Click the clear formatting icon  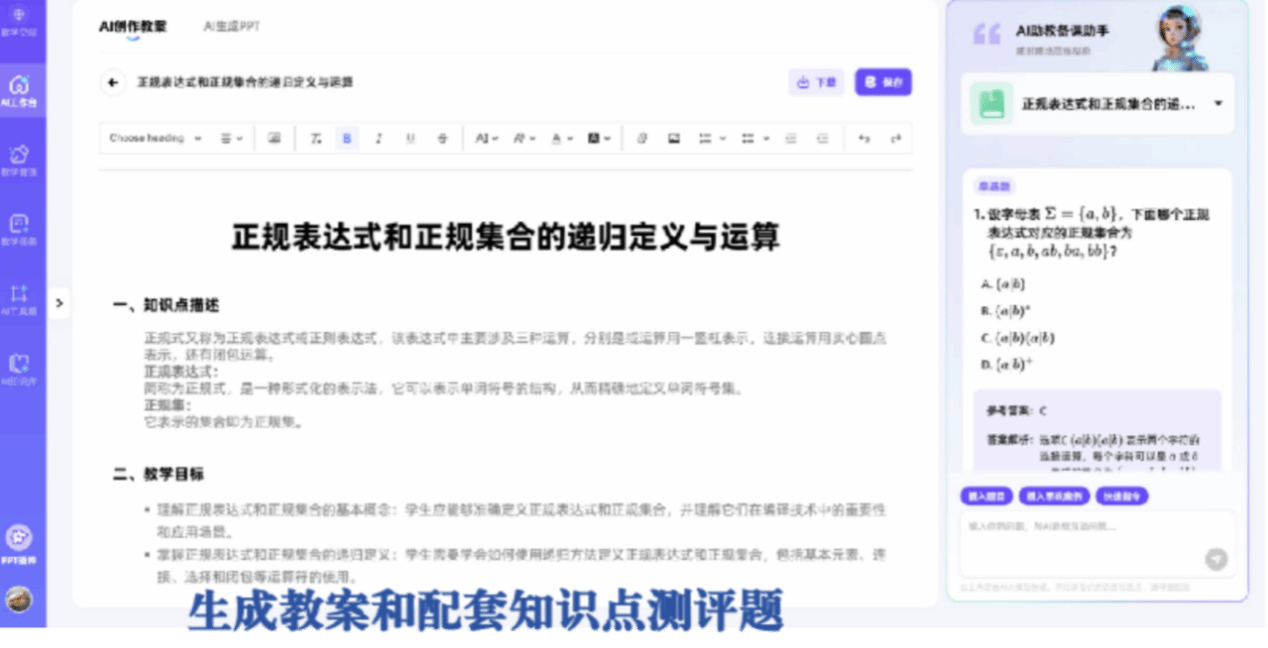[x=316, y=139]
